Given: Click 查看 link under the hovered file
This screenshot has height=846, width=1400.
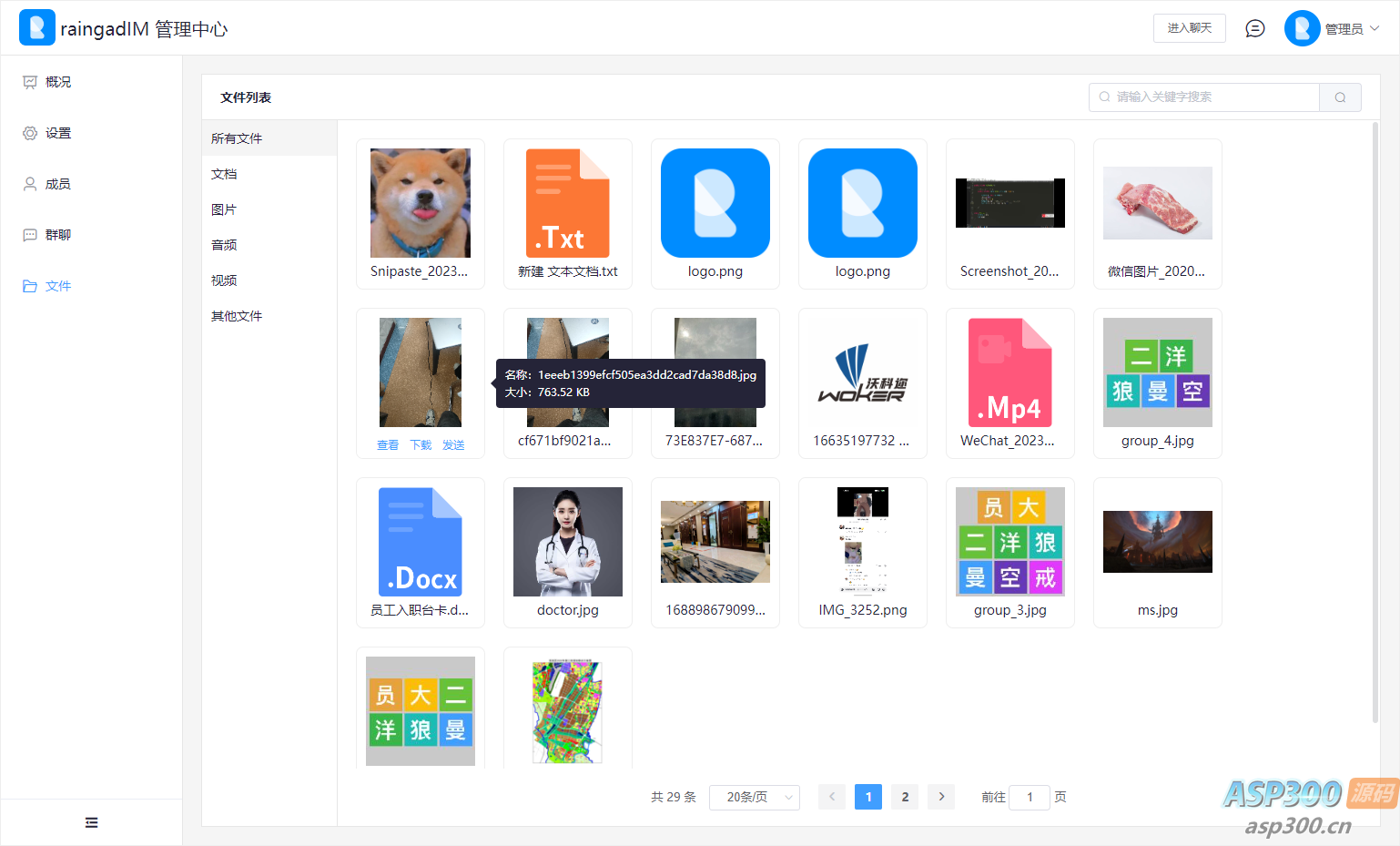Looking at the screenshot, I should click(388, 445).
